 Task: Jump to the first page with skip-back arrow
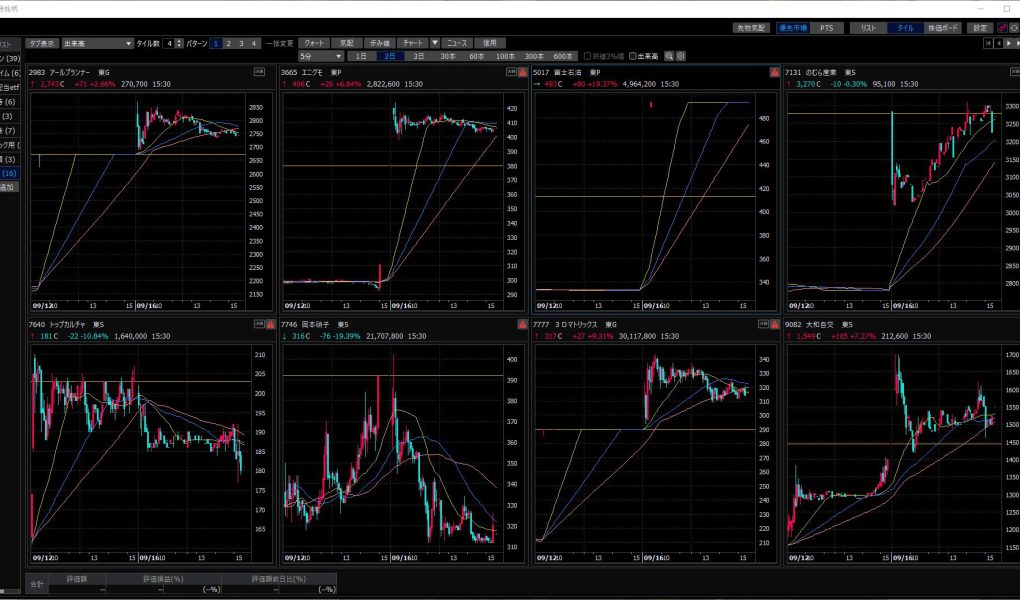pos(989,44)
